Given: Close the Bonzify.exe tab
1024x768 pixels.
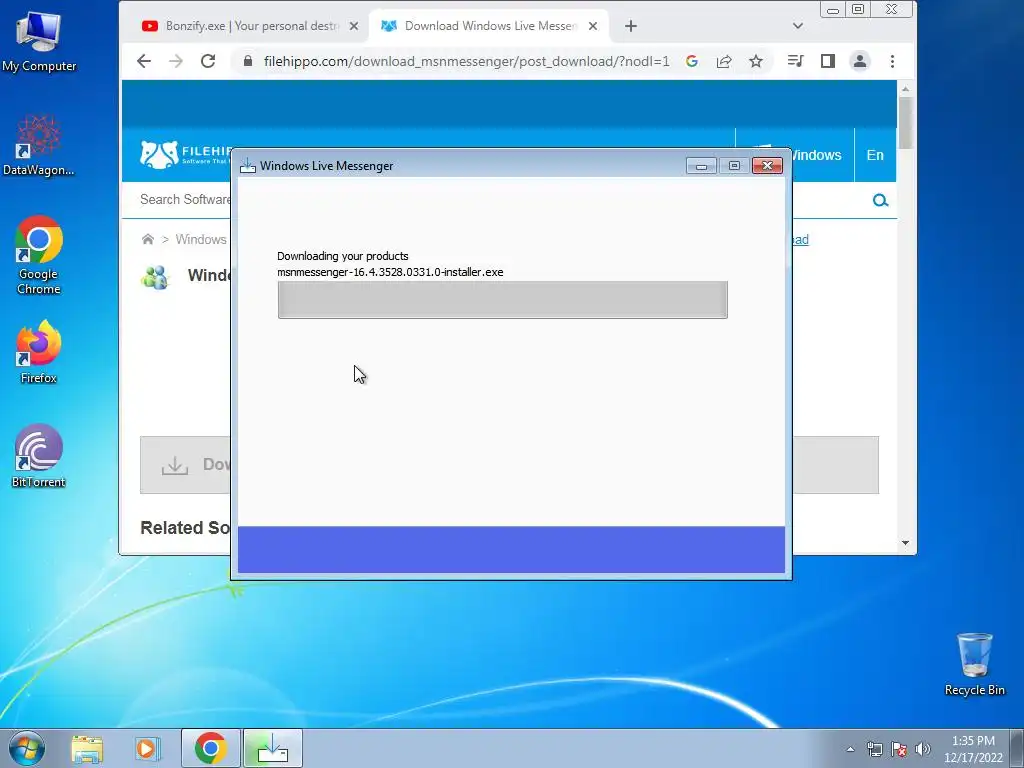Looking at the screenshot, I should 353,26.
